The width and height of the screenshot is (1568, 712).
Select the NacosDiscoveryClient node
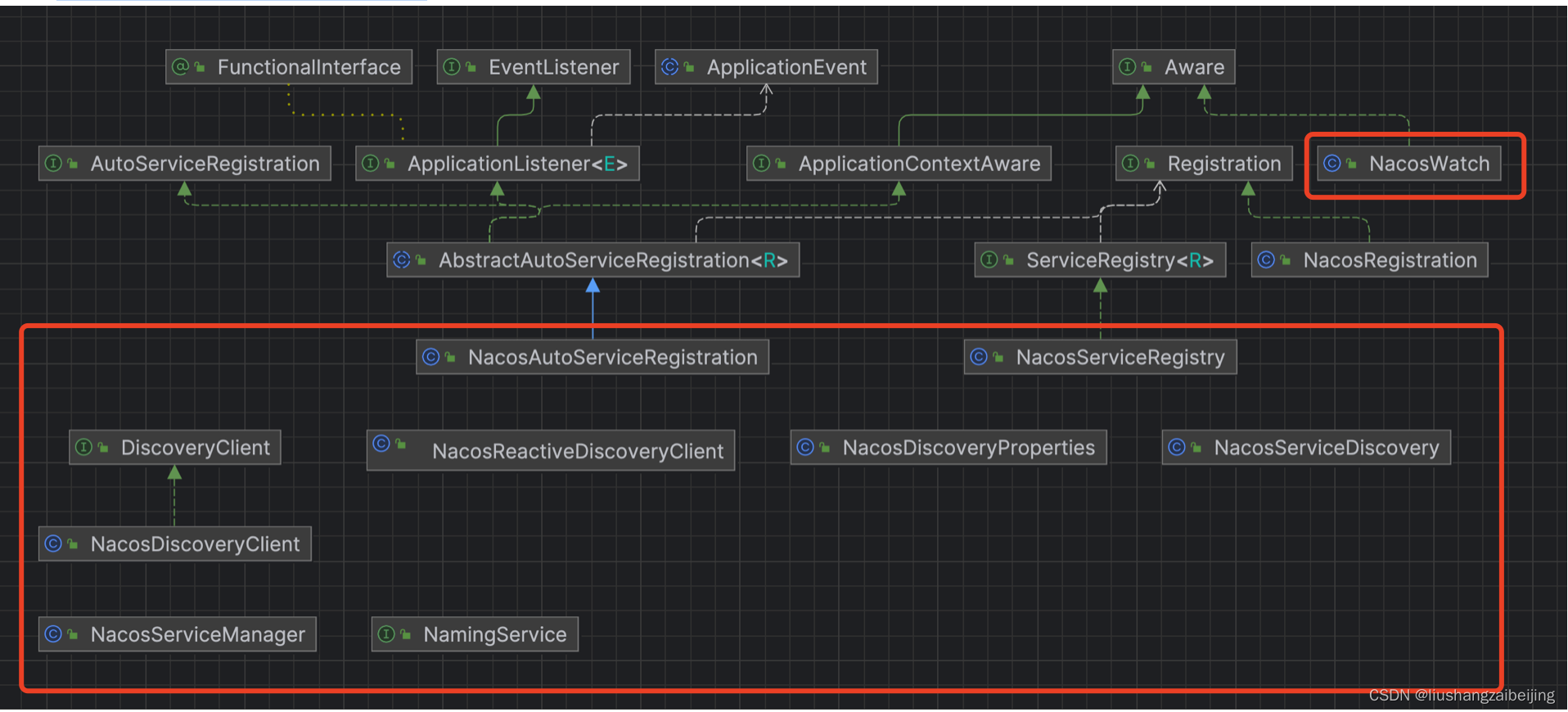(175, 544)
